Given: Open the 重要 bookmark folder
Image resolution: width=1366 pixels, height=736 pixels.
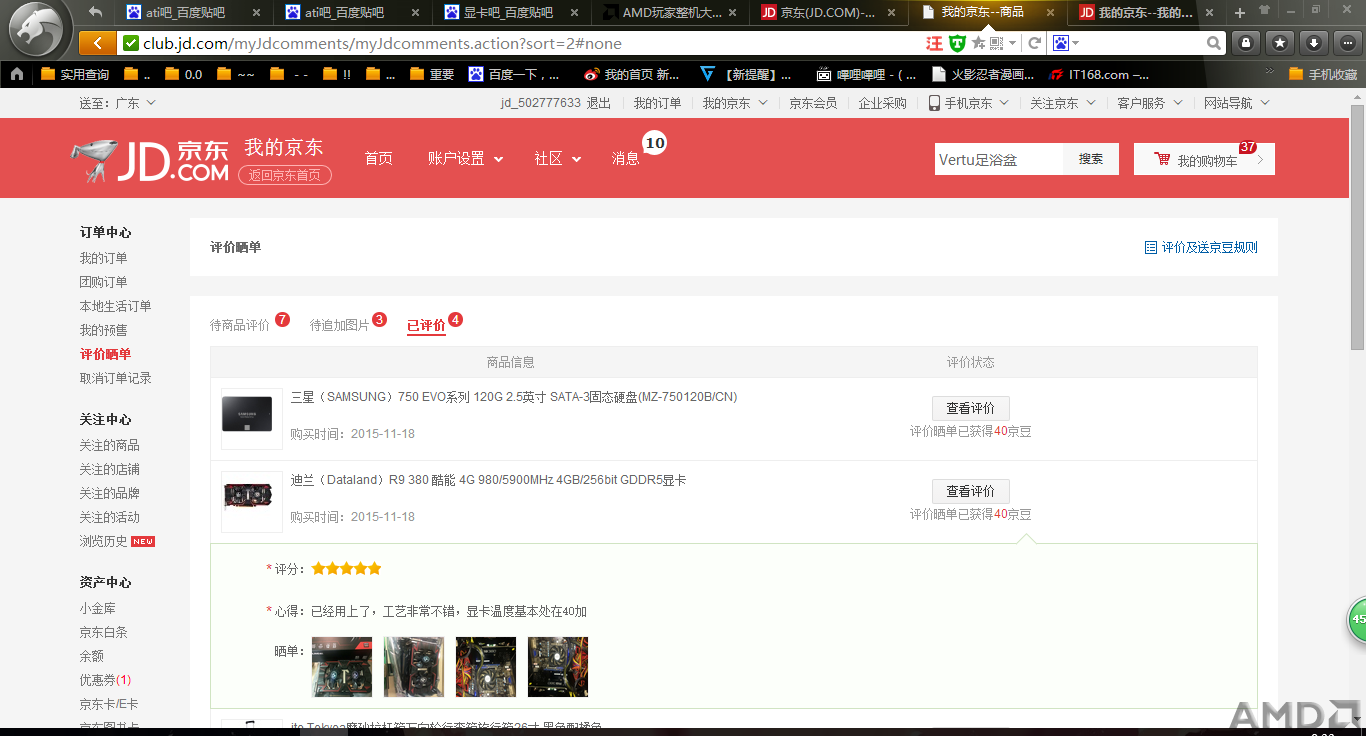Looking at the screenshot, I should point(431,74).
